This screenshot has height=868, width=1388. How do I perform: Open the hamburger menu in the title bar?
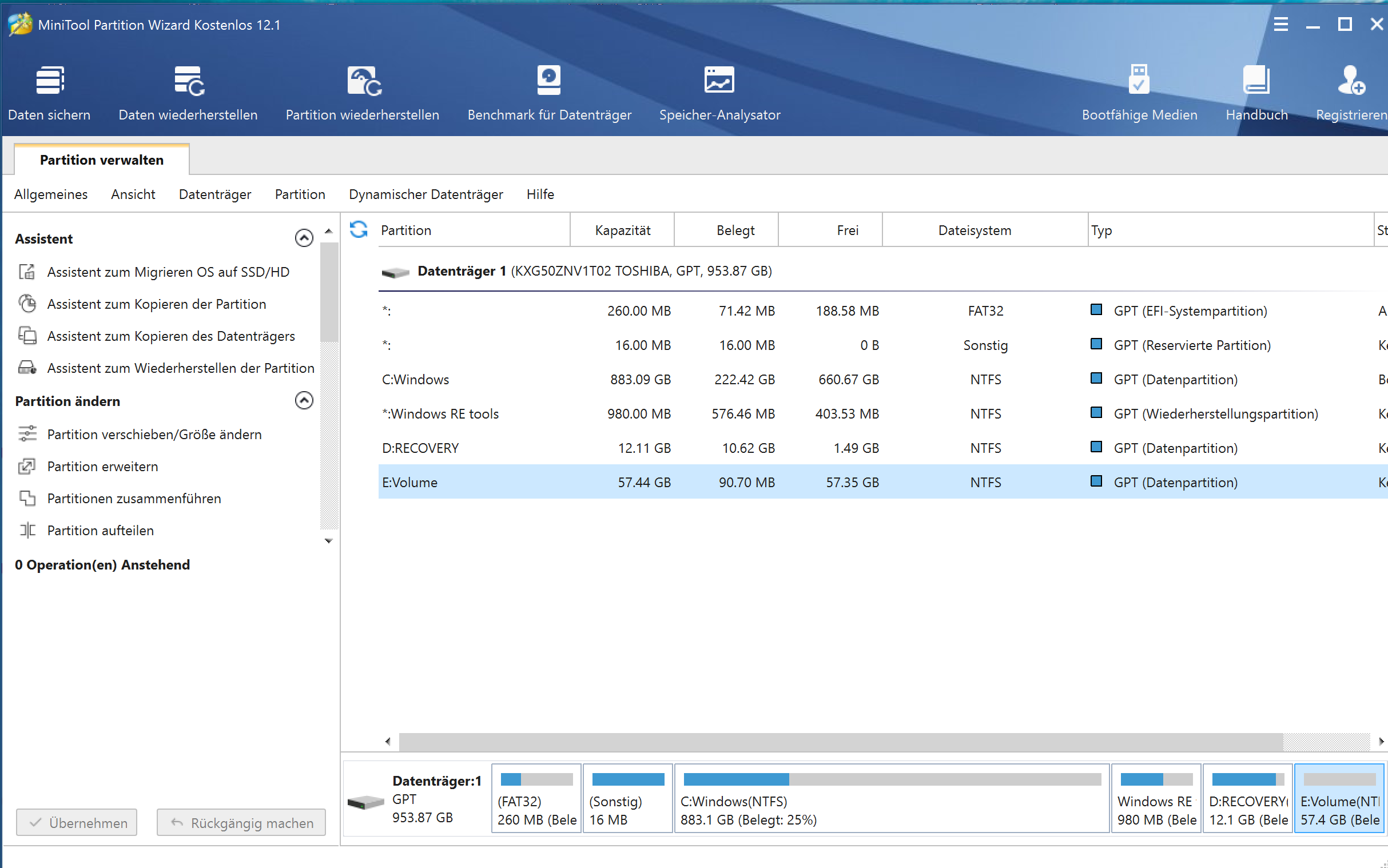[1280, 25]
